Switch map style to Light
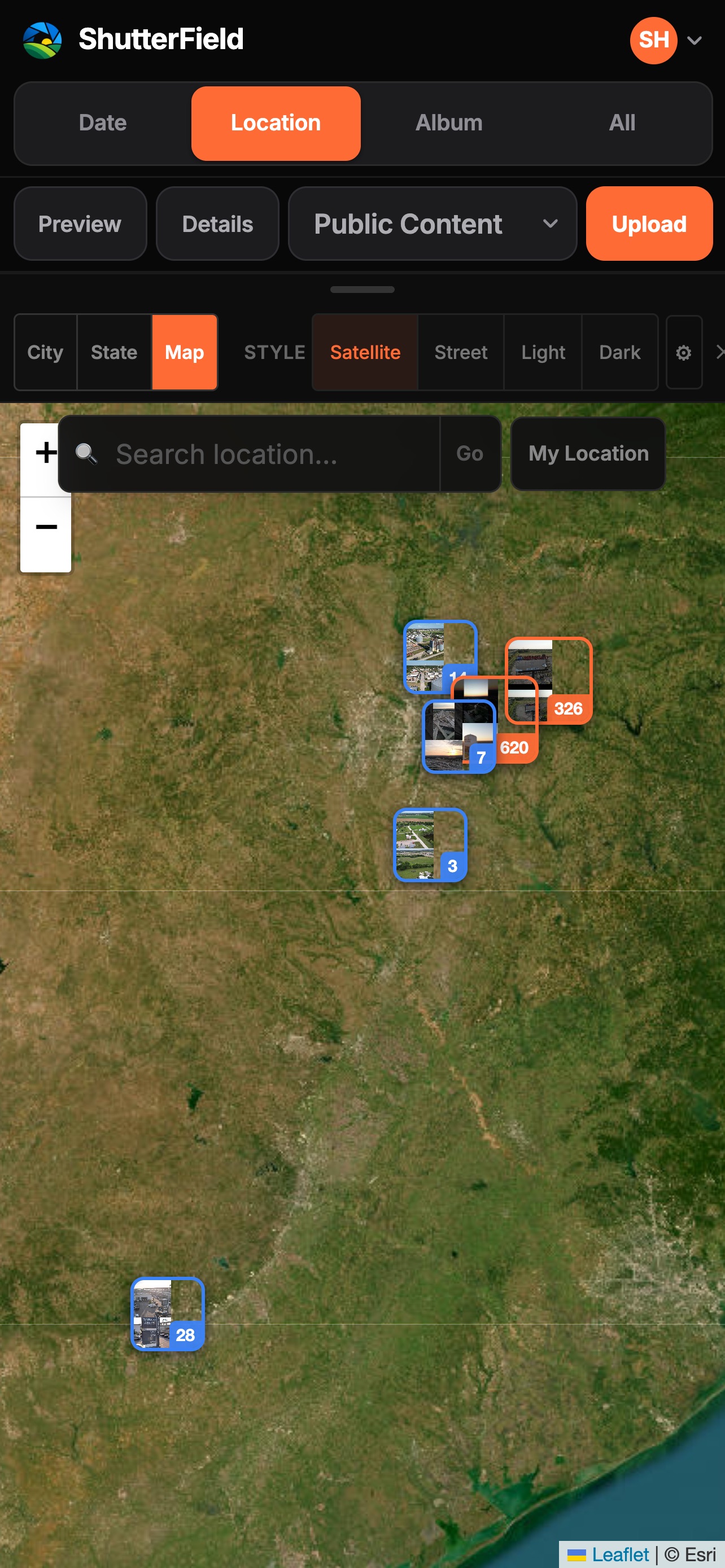Screen dimensions: 725x1568 [543, 352]
